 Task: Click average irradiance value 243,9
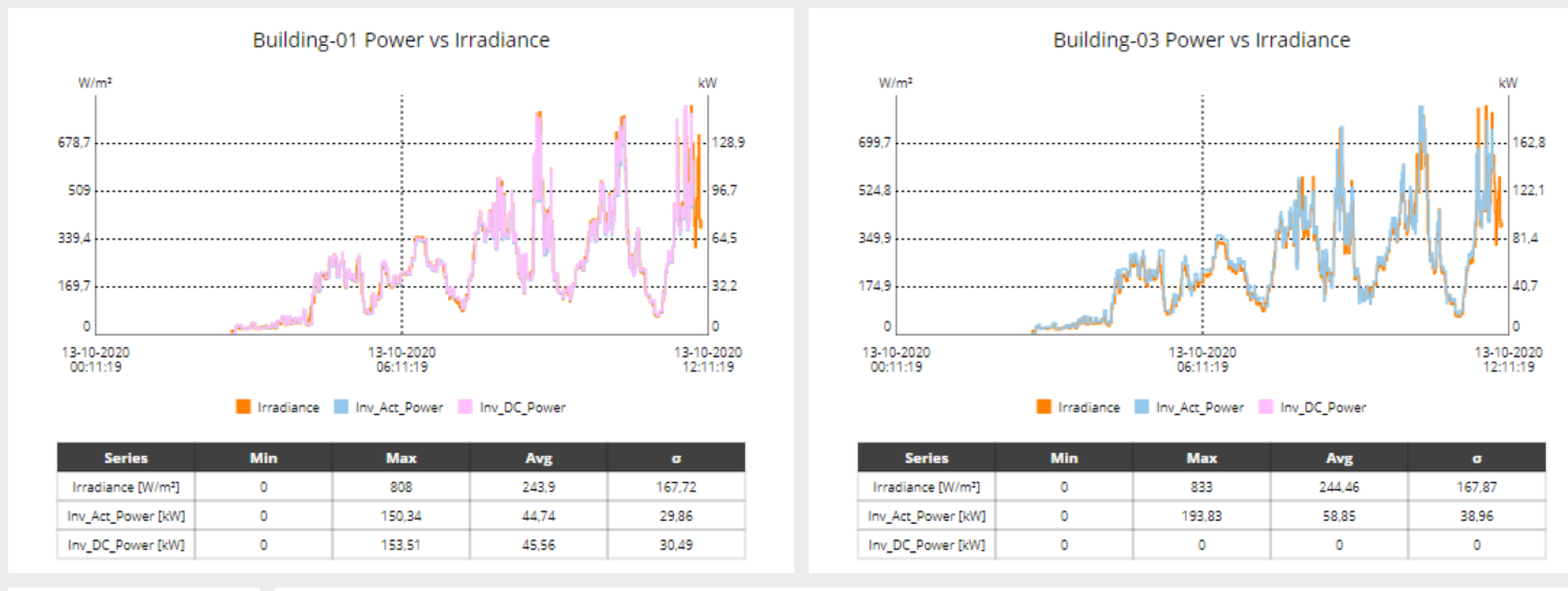point(539,487)
